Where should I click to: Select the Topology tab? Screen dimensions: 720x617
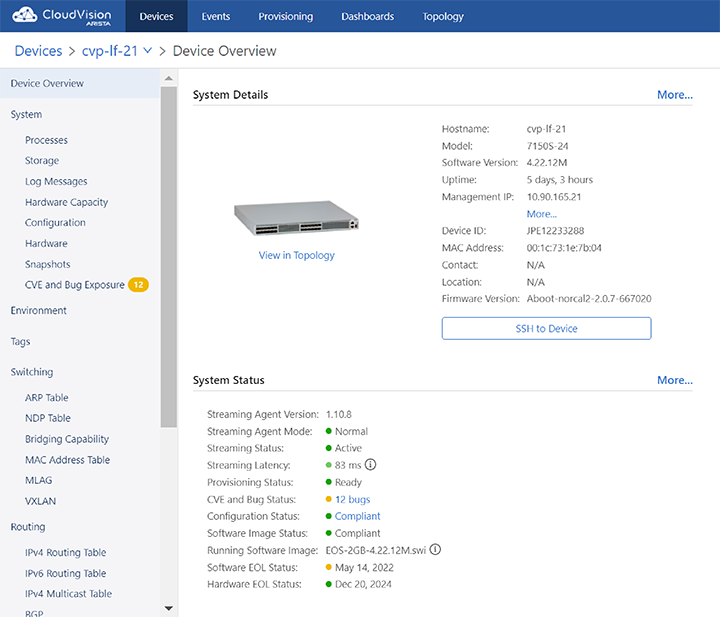click(443, 16)
